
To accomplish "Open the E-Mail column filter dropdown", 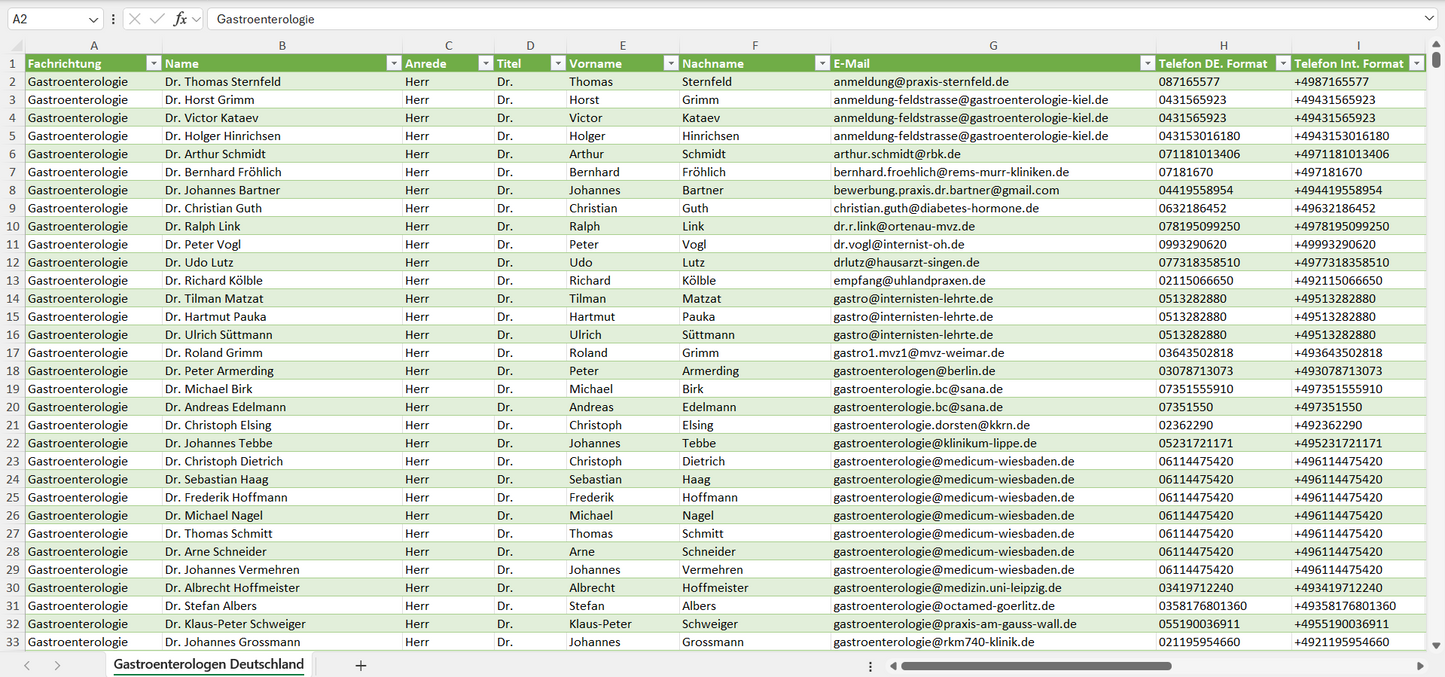I will click(1147, 63).
